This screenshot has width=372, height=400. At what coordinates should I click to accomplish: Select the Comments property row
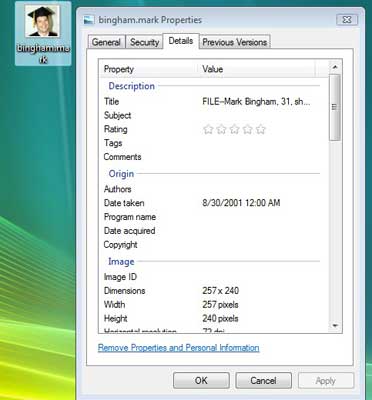(x=212, y=157)
